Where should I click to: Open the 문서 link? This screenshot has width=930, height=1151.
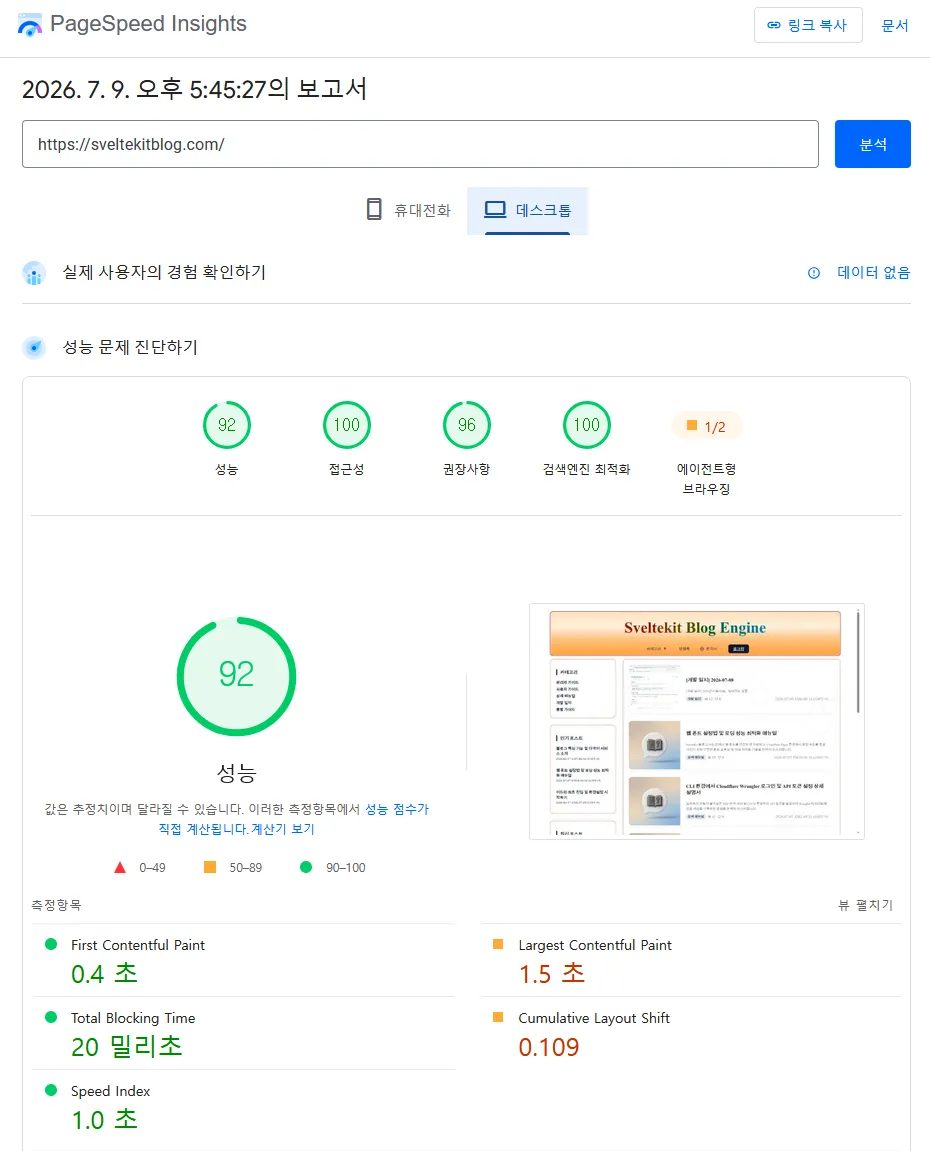[895, 26]
